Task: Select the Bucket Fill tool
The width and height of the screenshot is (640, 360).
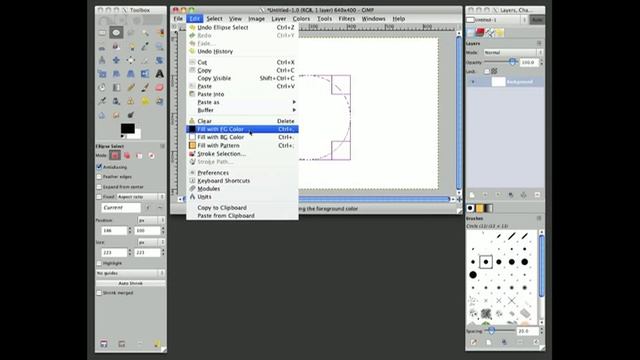Action: [x=102, y=87]
